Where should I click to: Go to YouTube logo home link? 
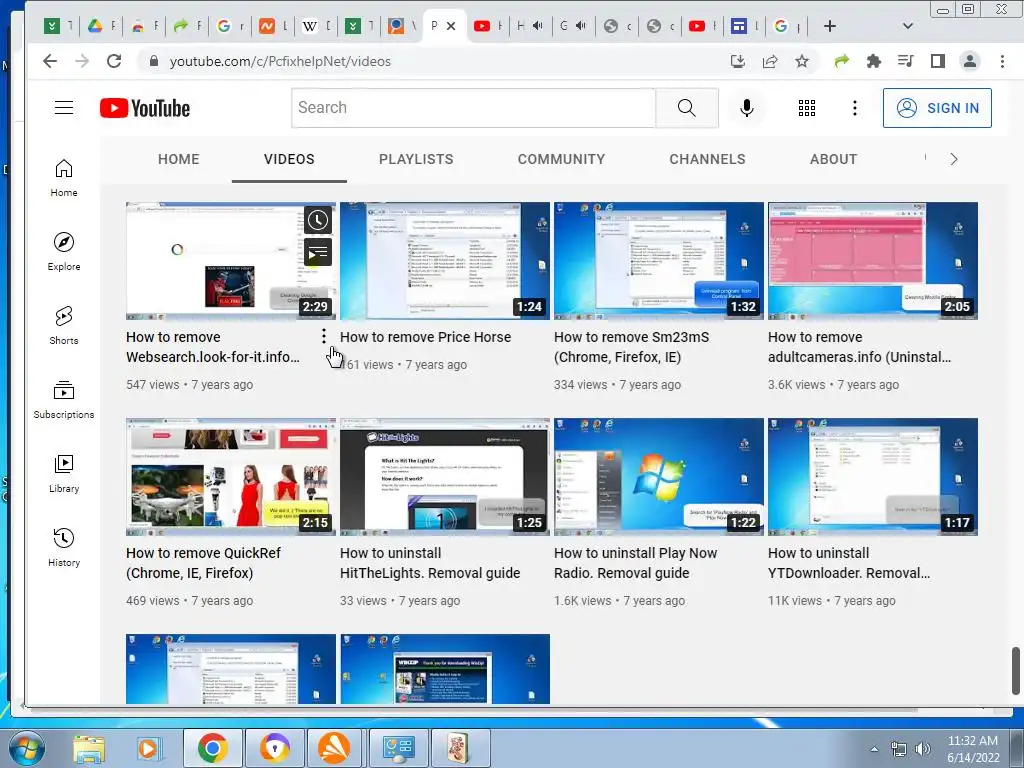tap(145, 108)
